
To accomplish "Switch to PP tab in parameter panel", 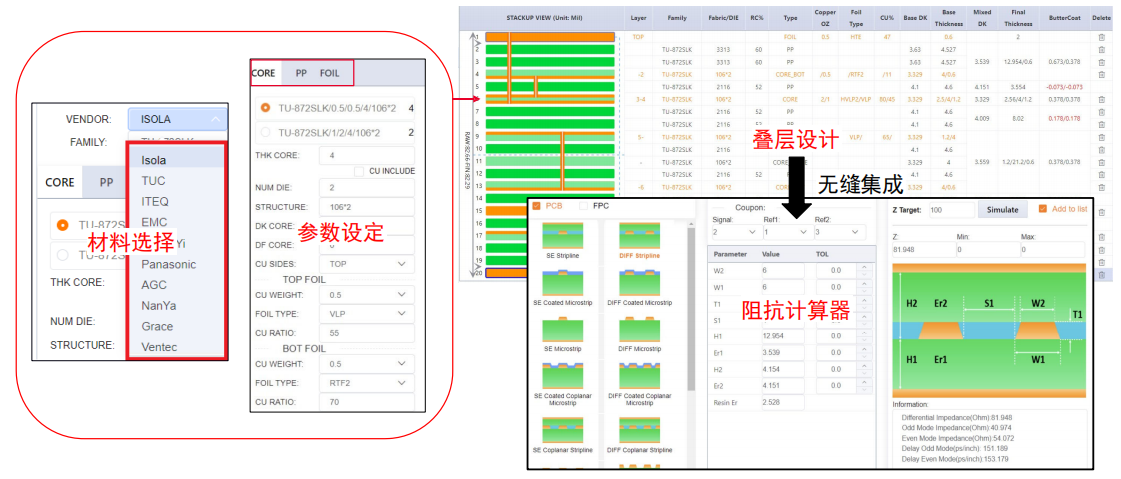I will (302, 73).
